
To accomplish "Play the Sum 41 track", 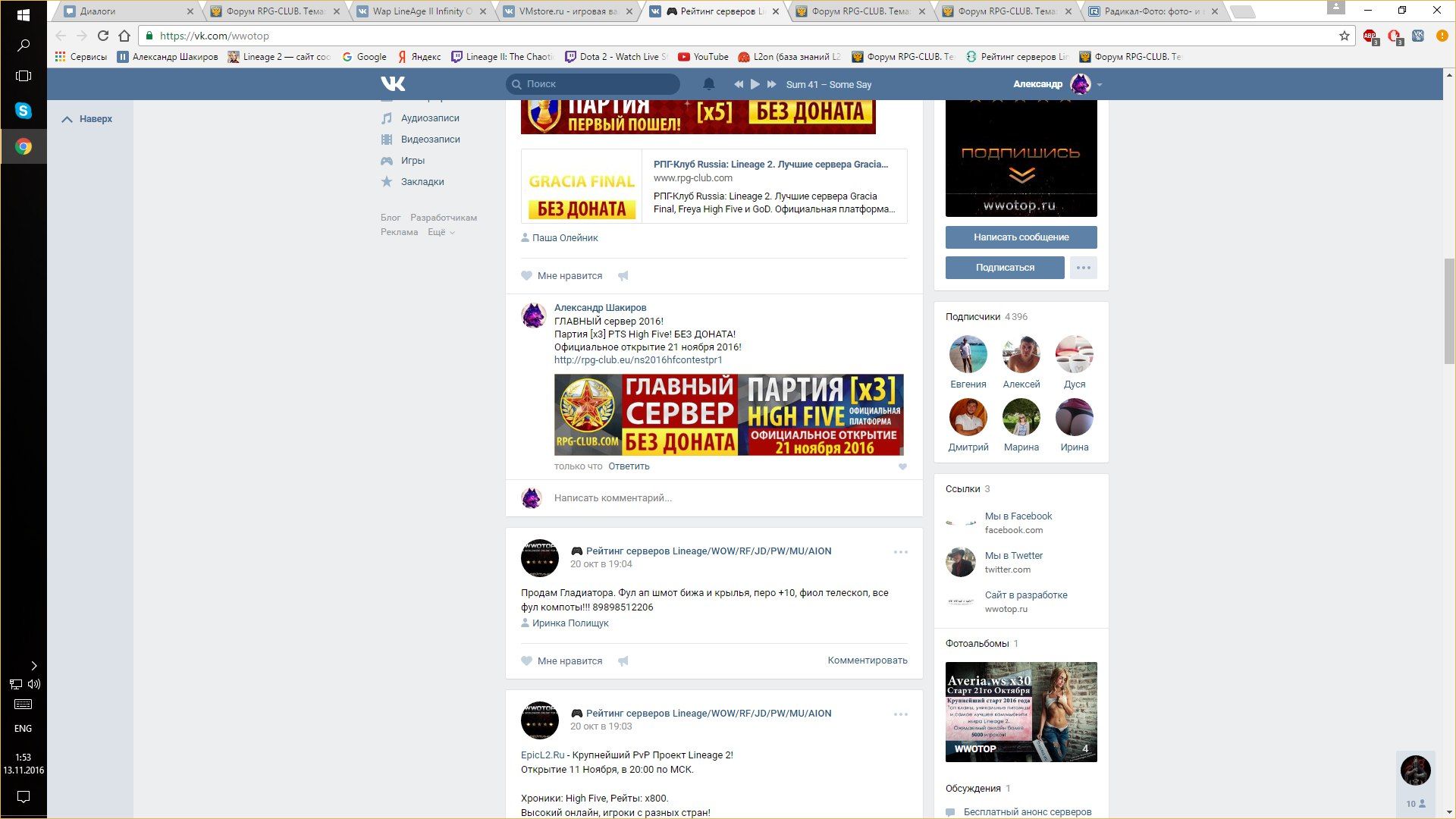I will pyautogui.click(x=755, y=84).
